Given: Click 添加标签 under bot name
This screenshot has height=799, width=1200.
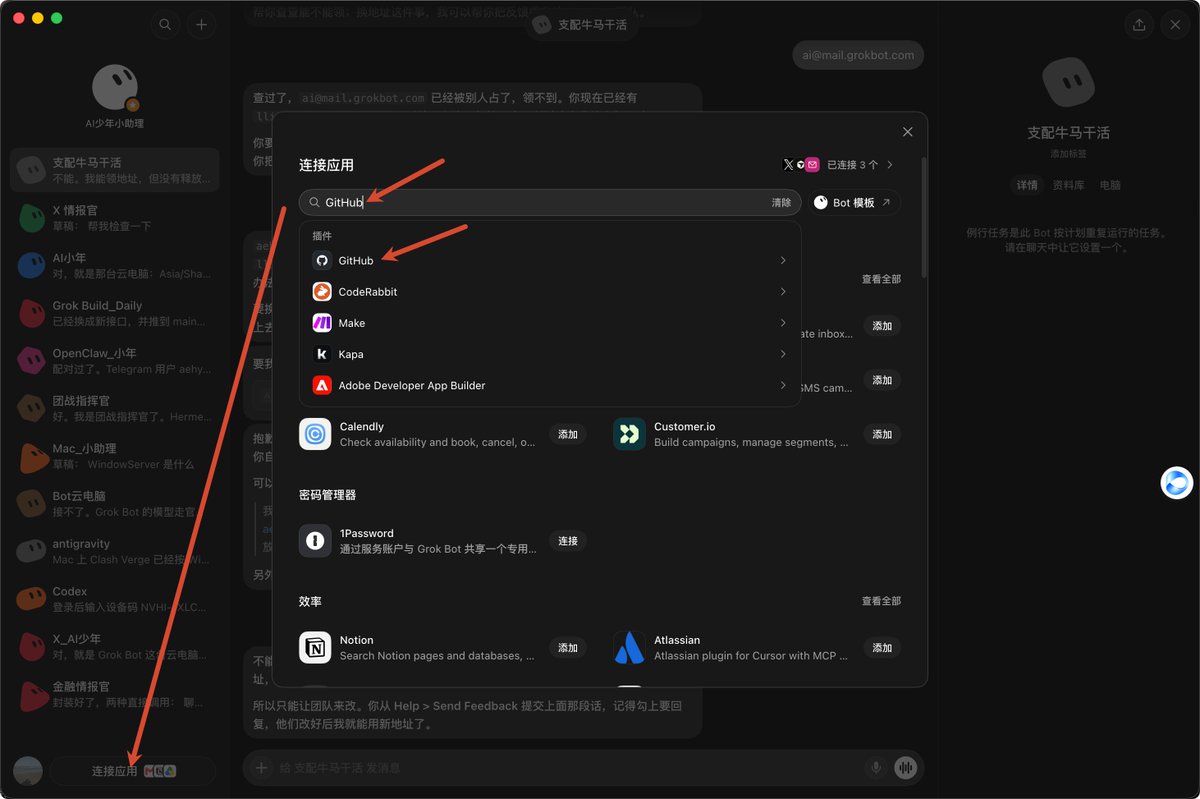Looking at the screenshot, I should [x=1068, y=154].
